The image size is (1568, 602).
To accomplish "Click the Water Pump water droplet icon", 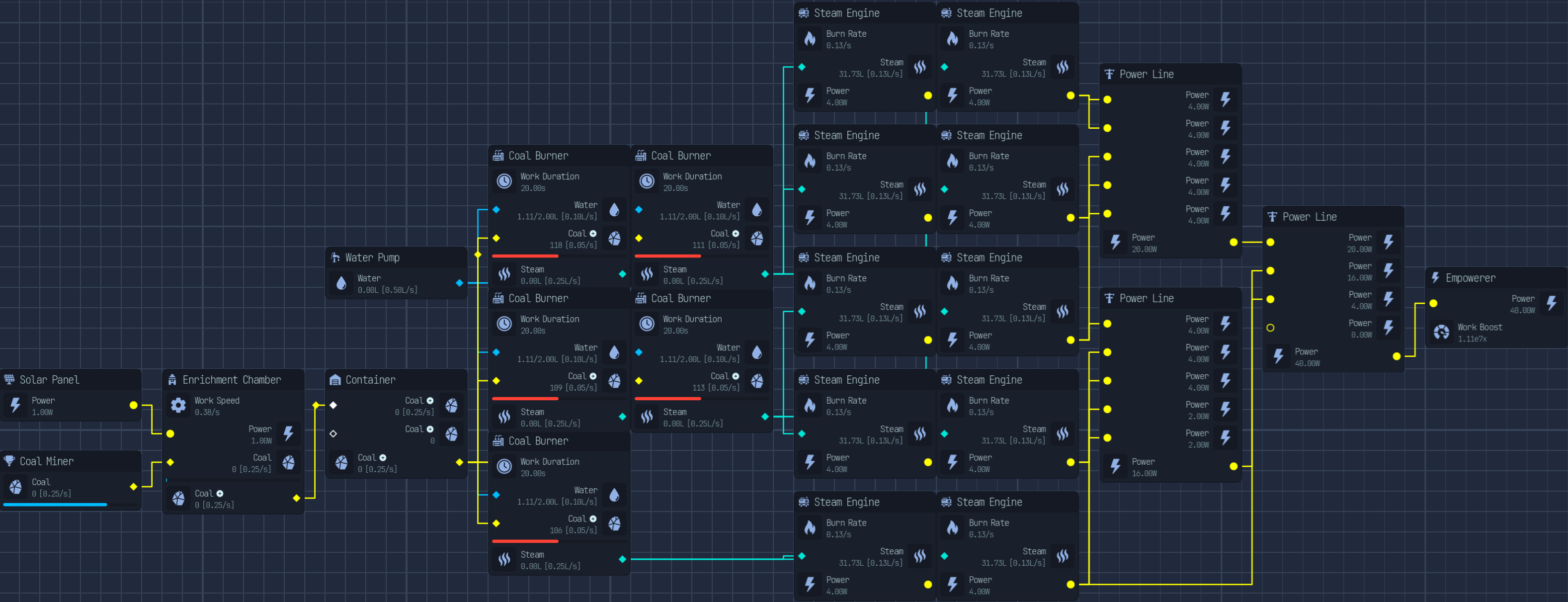I will [x=341, y=283].
